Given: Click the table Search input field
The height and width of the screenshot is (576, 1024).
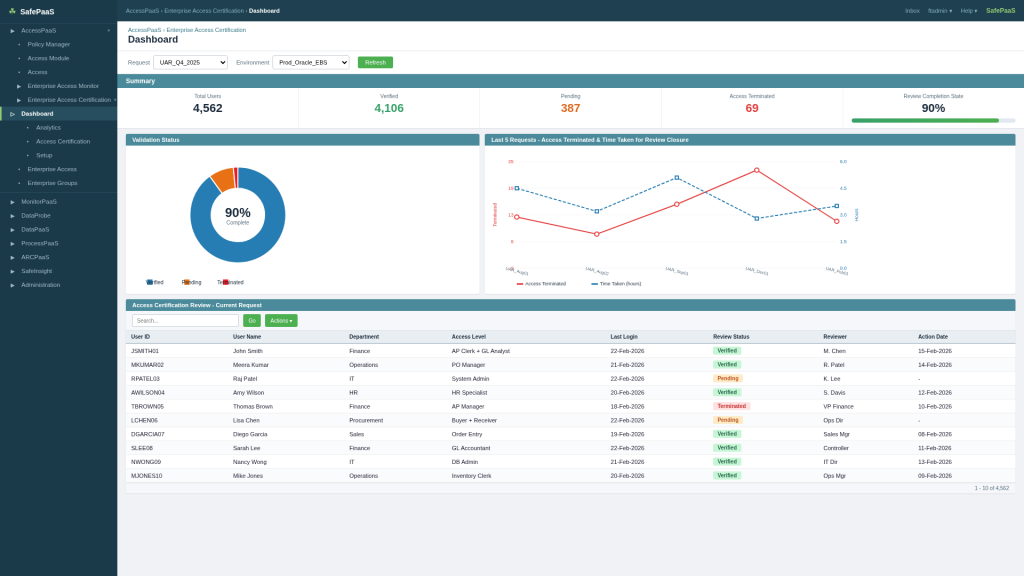Looking at the screenshot, I should 185,321.
